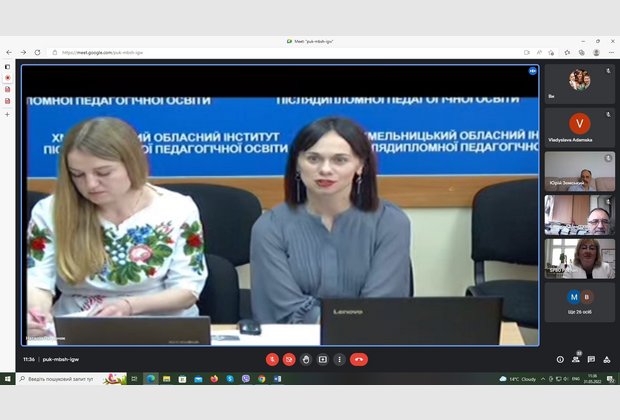
Task: Turn on the camera
Action: (289, 359)
